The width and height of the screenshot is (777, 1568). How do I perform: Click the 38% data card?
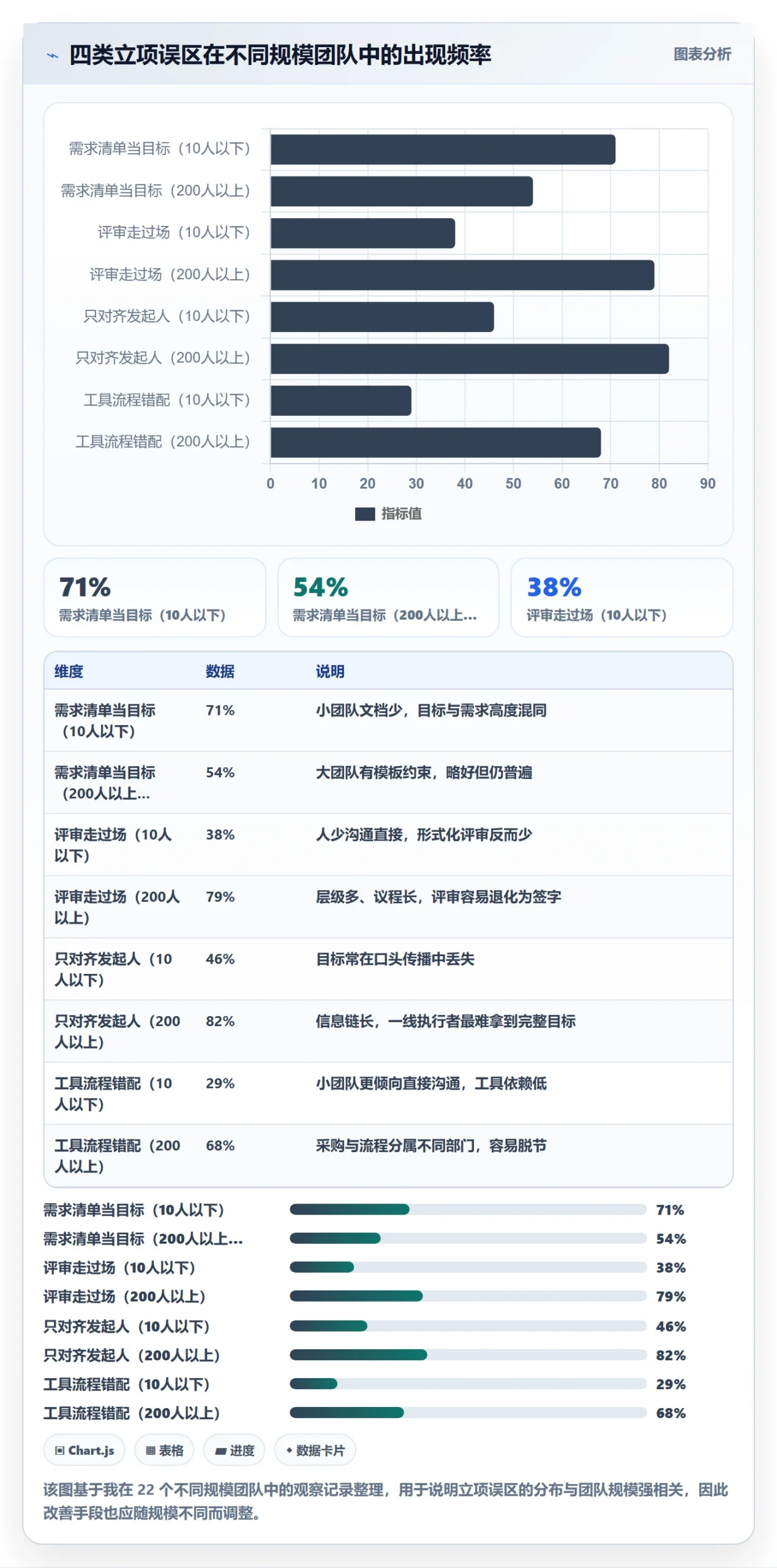pos(621,597)
